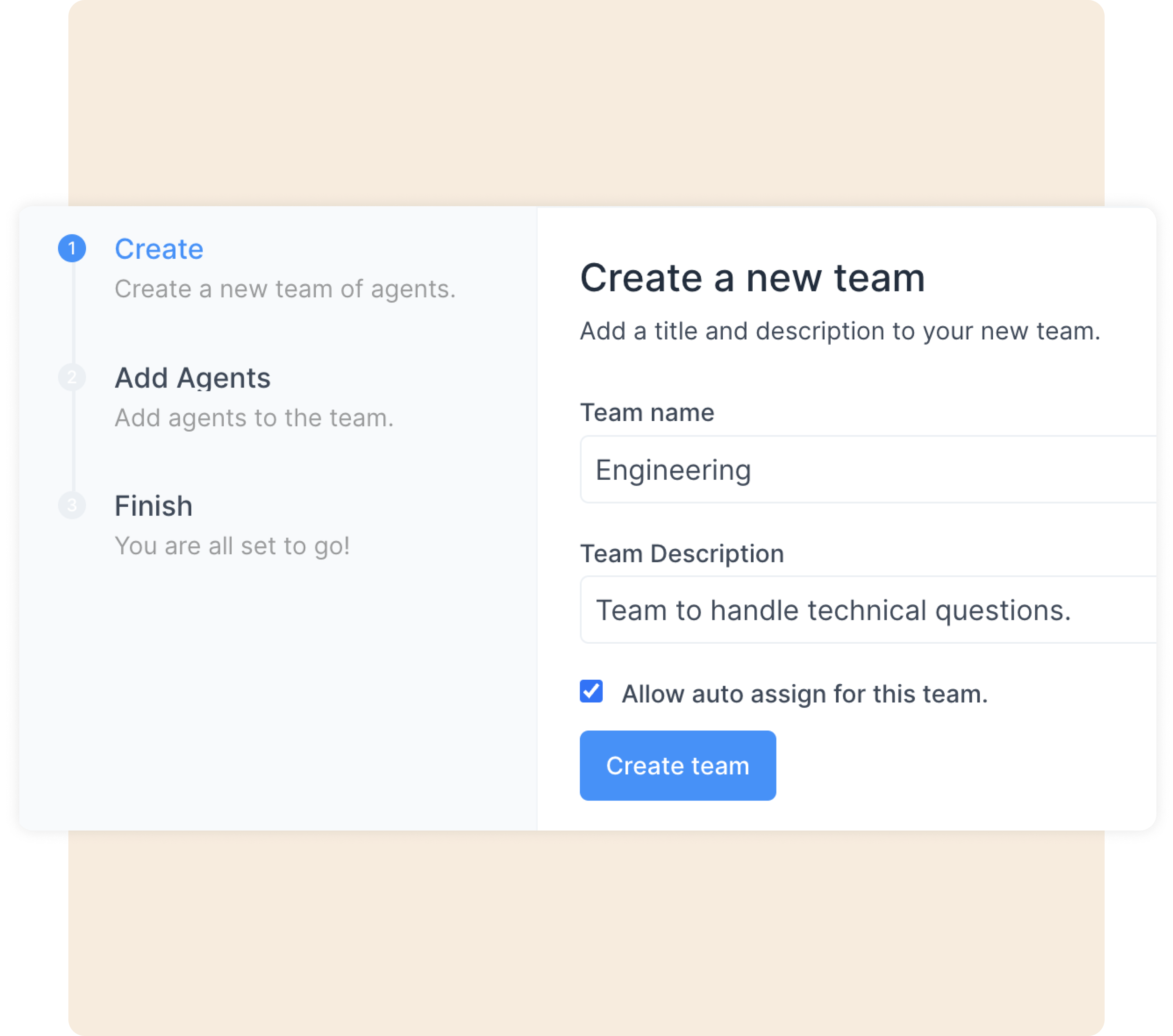Click the step 2 circle icon

(x=72, y=377)
